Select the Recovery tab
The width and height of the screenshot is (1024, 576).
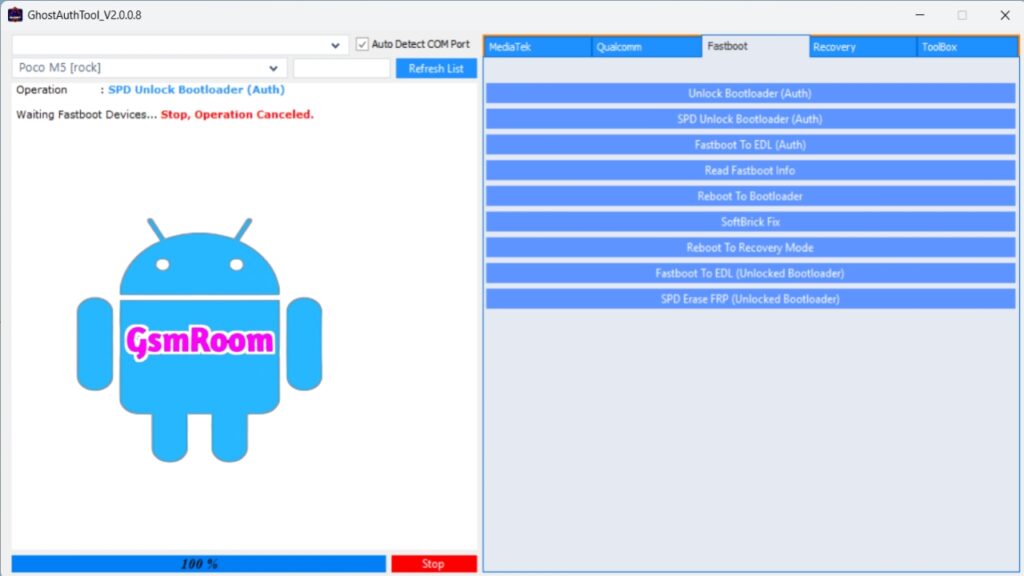[862, 47]
